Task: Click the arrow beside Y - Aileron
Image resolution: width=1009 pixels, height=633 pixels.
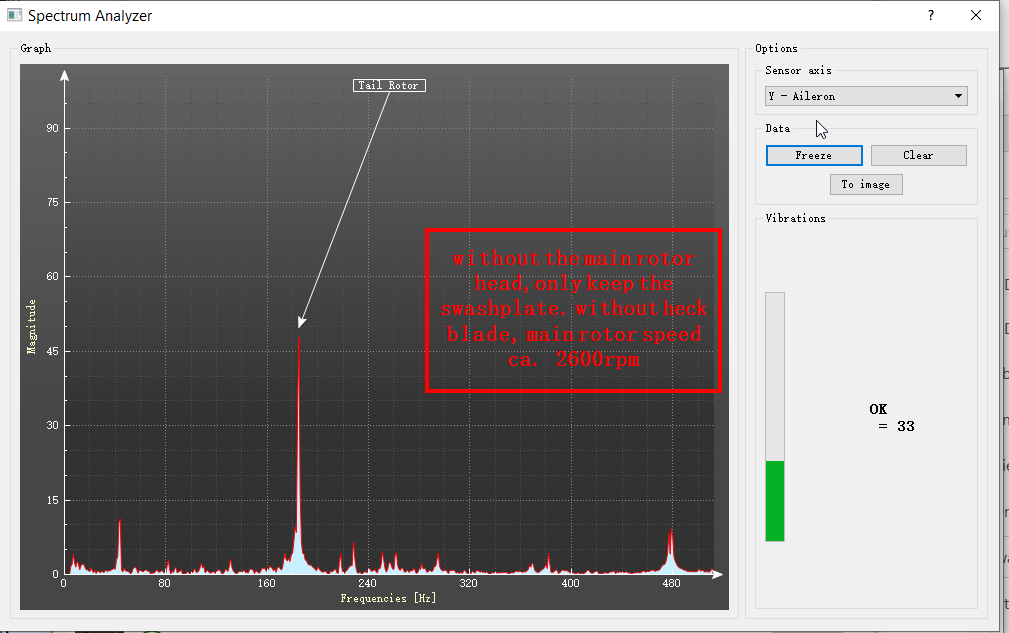Action: point(958,96)
